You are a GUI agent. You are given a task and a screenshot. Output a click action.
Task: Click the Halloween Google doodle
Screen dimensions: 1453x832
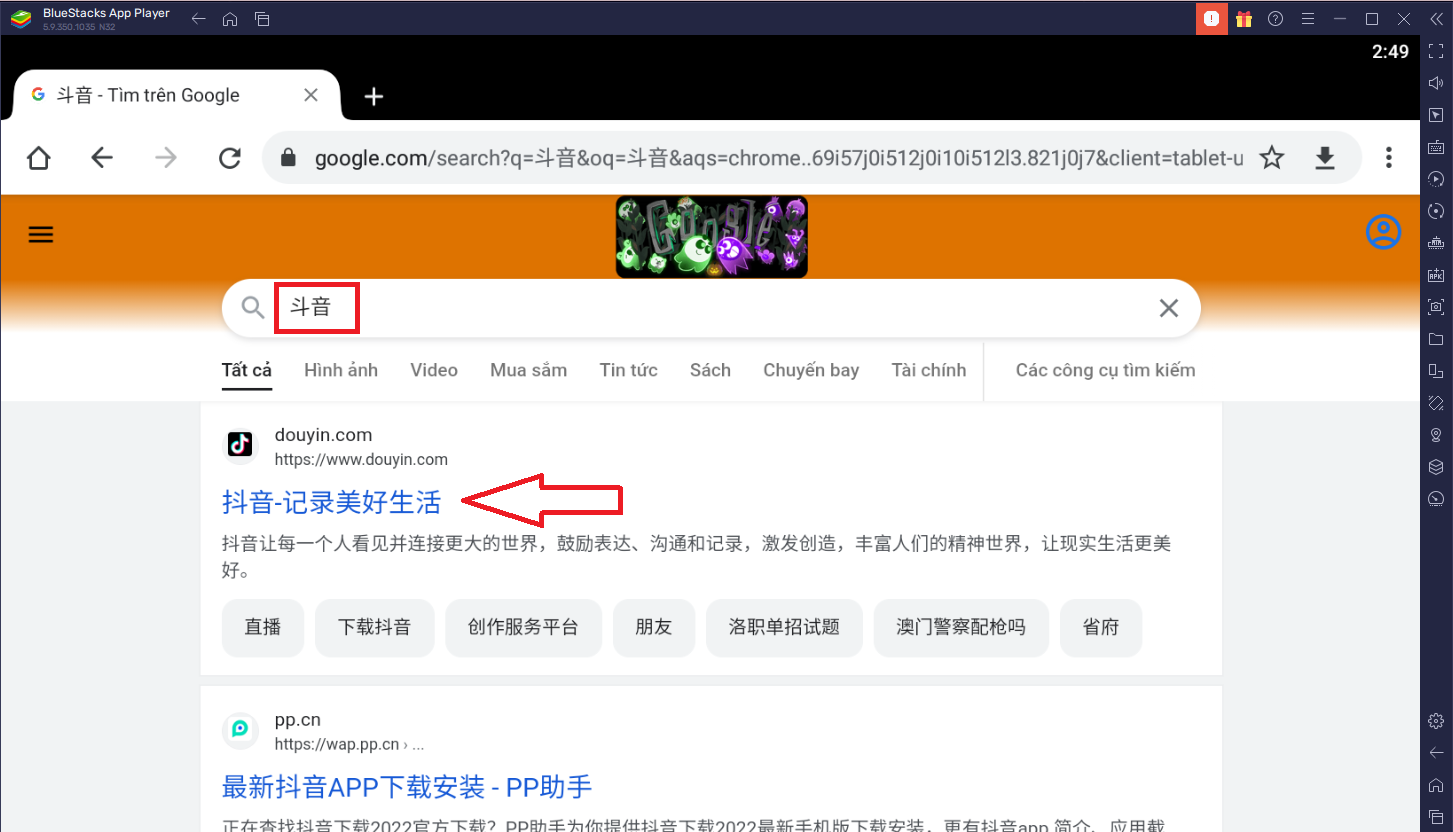click(x=711, y=237)
